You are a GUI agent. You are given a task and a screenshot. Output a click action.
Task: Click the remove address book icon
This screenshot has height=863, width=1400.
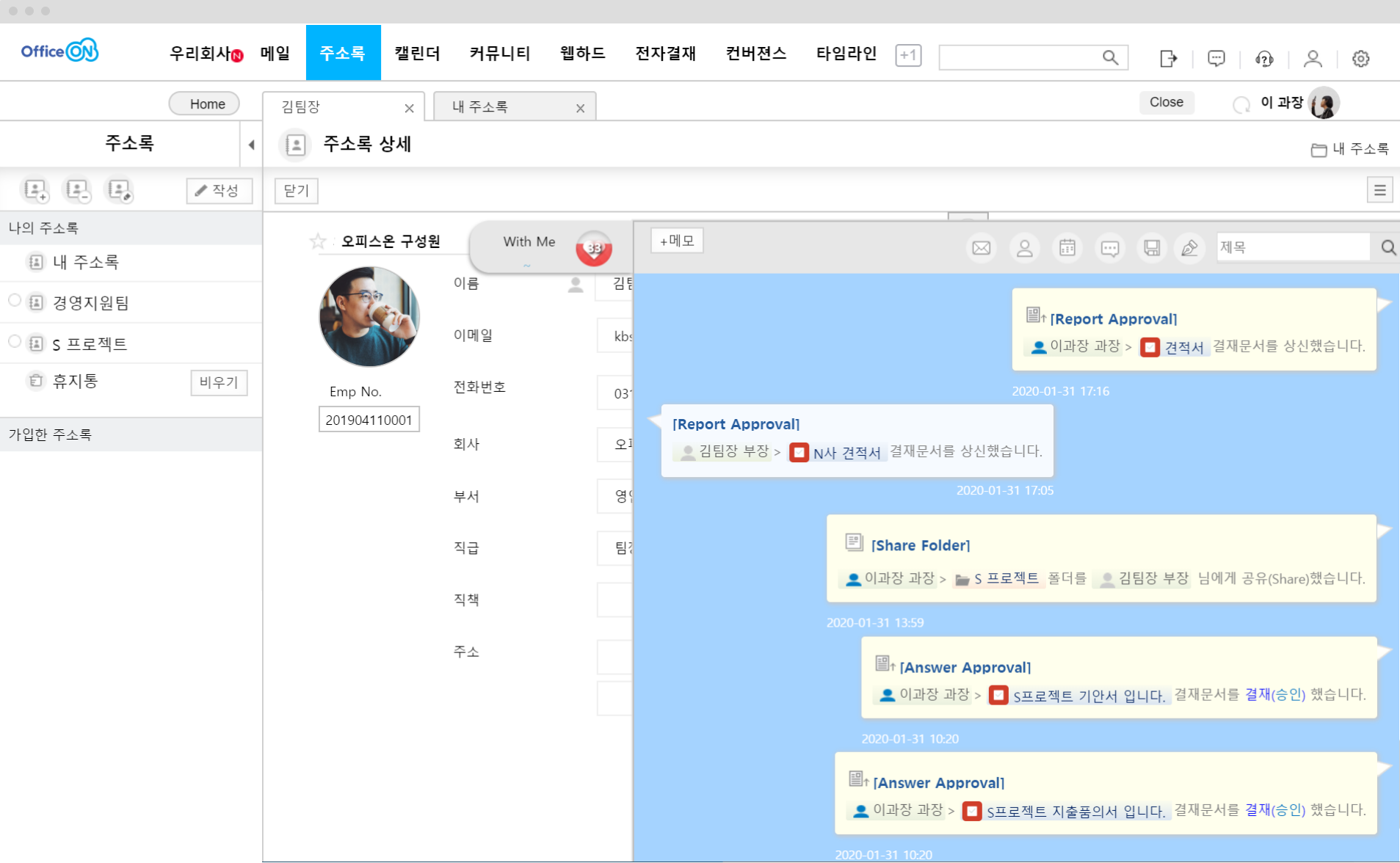tap(77, 190)
